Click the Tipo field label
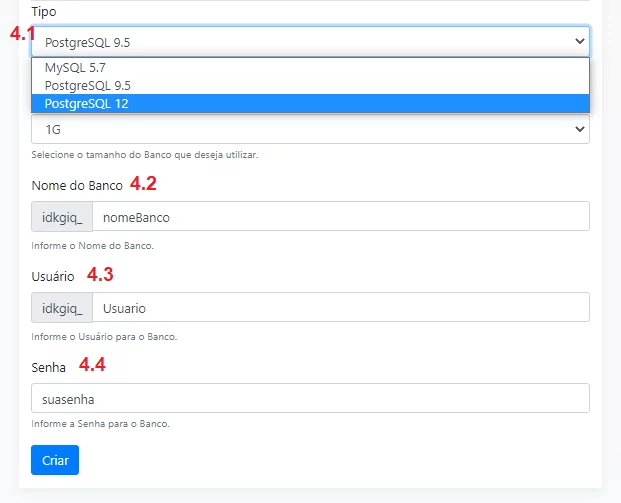Image resolution: width=621 pixels, height=503 pixels. (x=44, y=12)
